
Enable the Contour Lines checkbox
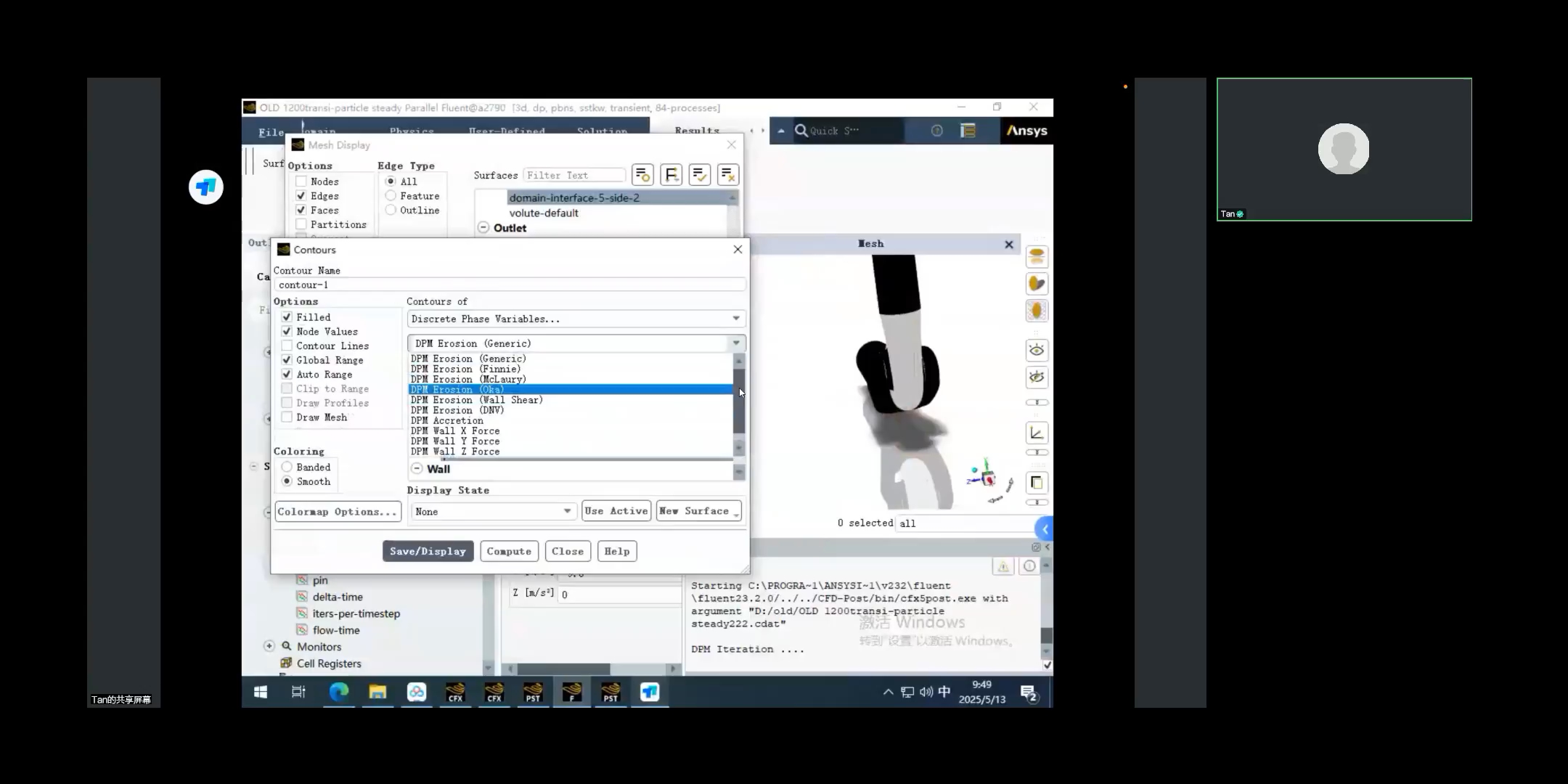287,346
